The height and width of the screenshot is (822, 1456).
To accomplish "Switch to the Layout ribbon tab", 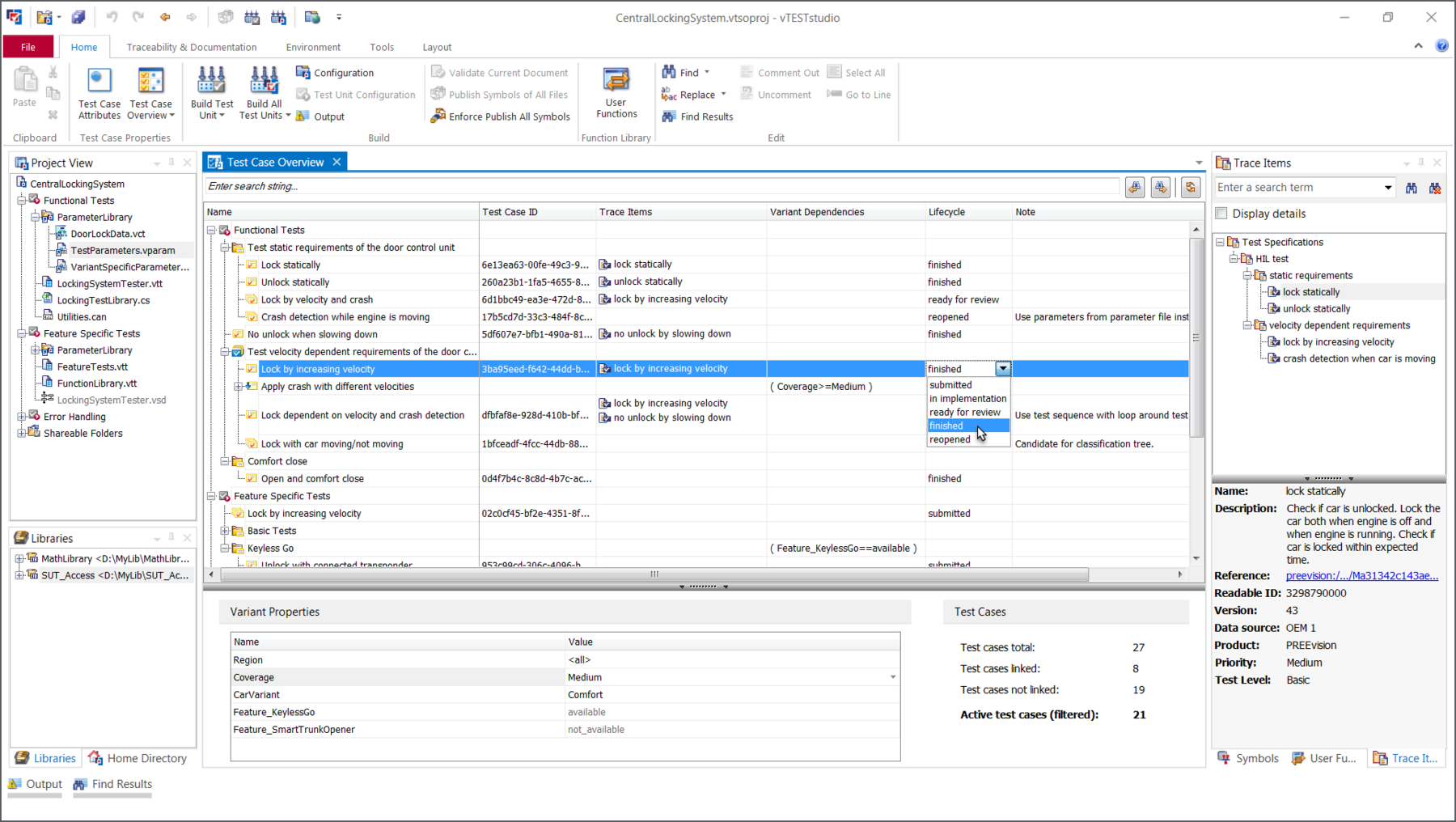I will 437,47.
